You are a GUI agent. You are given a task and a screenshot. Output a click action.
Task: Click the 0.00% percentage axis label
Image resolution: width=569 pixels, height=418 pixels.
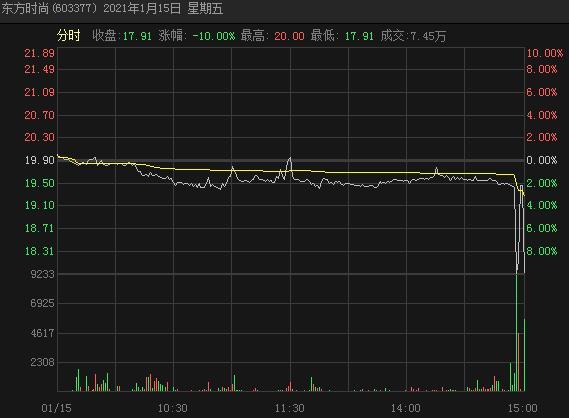(x=541, y=160)
